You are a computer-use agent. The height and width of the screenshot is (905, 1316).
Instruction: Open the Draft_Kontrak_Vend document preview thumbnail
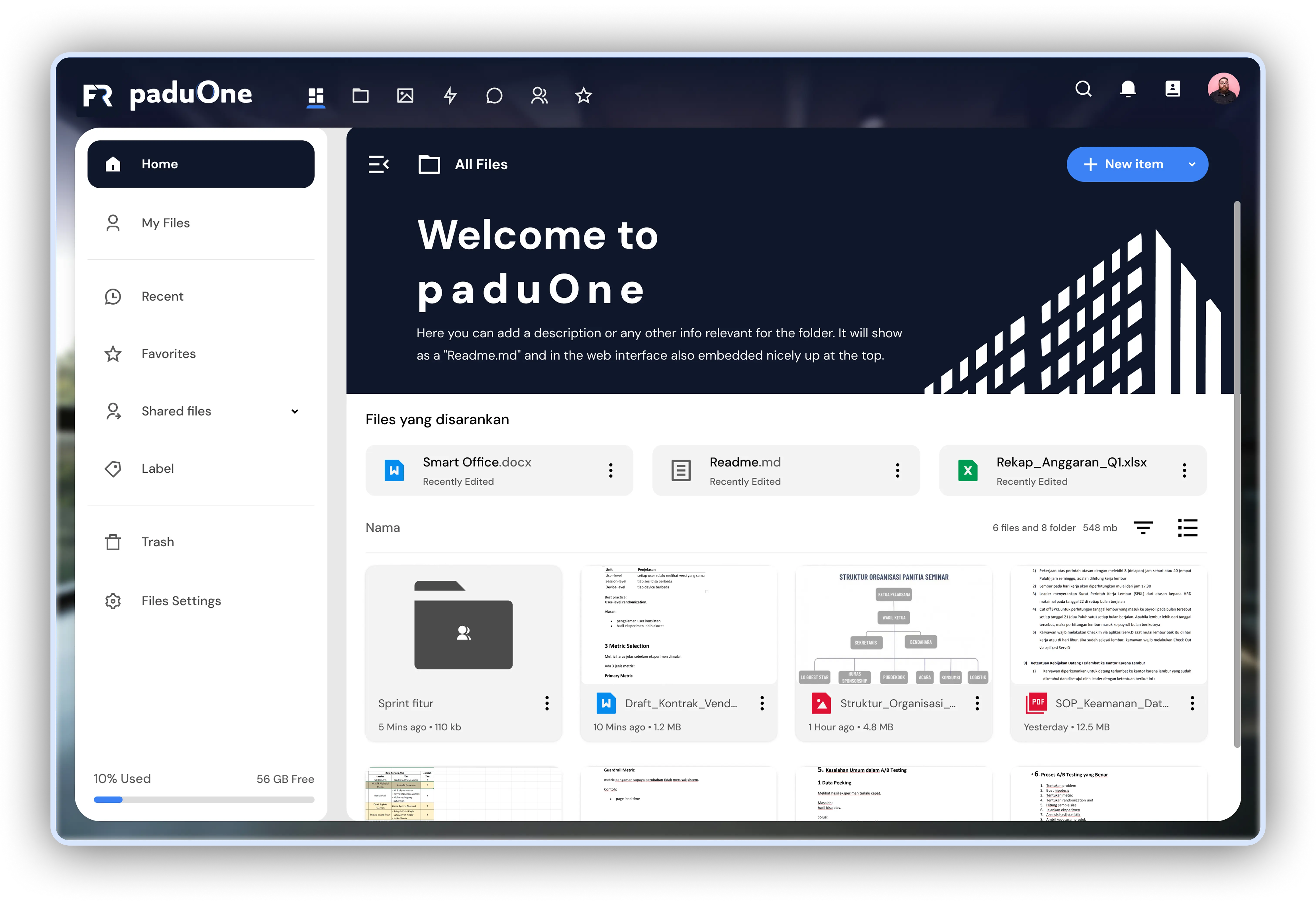click(678, 624)
